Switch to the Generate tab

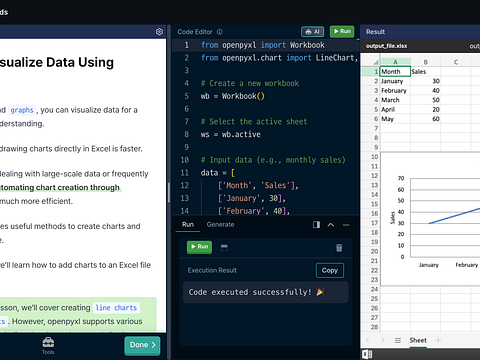click(220, 225)
